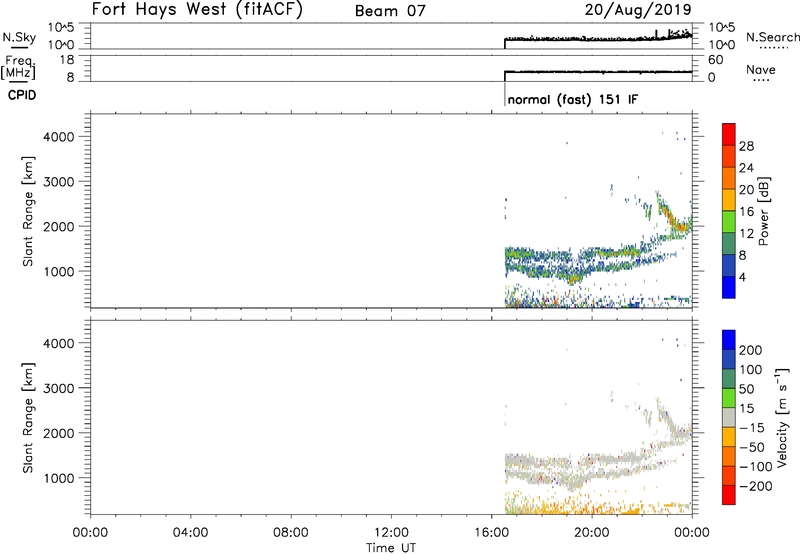The height and width of the screenshot is (554, 800).
Task: Click the '16:00' time axis tick label
Action: pos(491,533)
